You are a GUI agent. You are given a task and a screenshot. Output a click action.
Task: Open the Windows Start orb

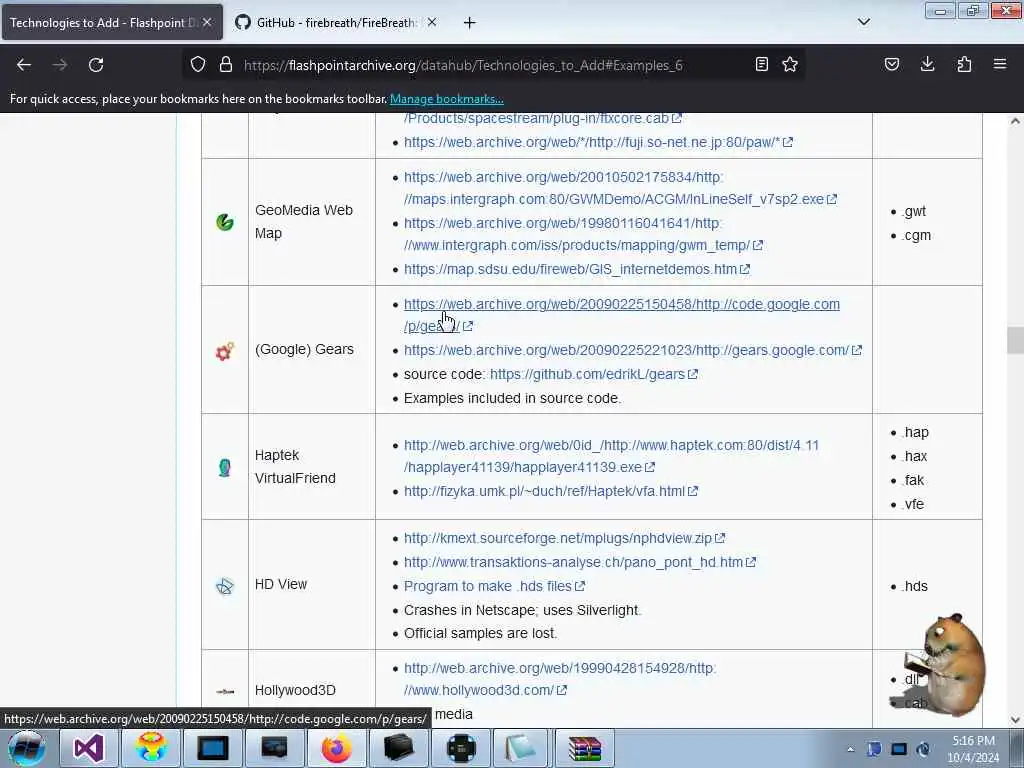tap(26, 748)
